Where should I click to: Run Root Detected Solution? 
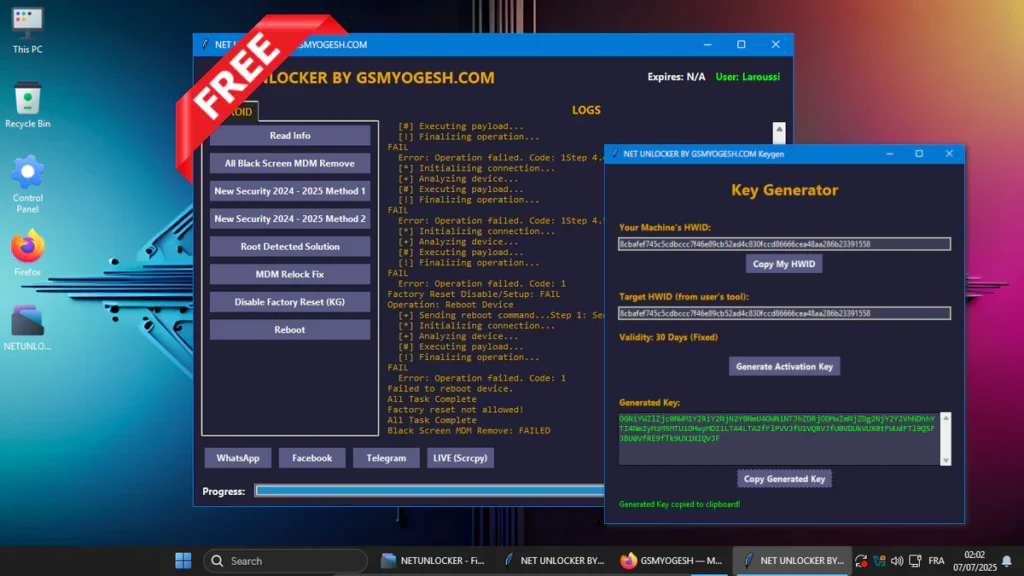tap(290, 246)
